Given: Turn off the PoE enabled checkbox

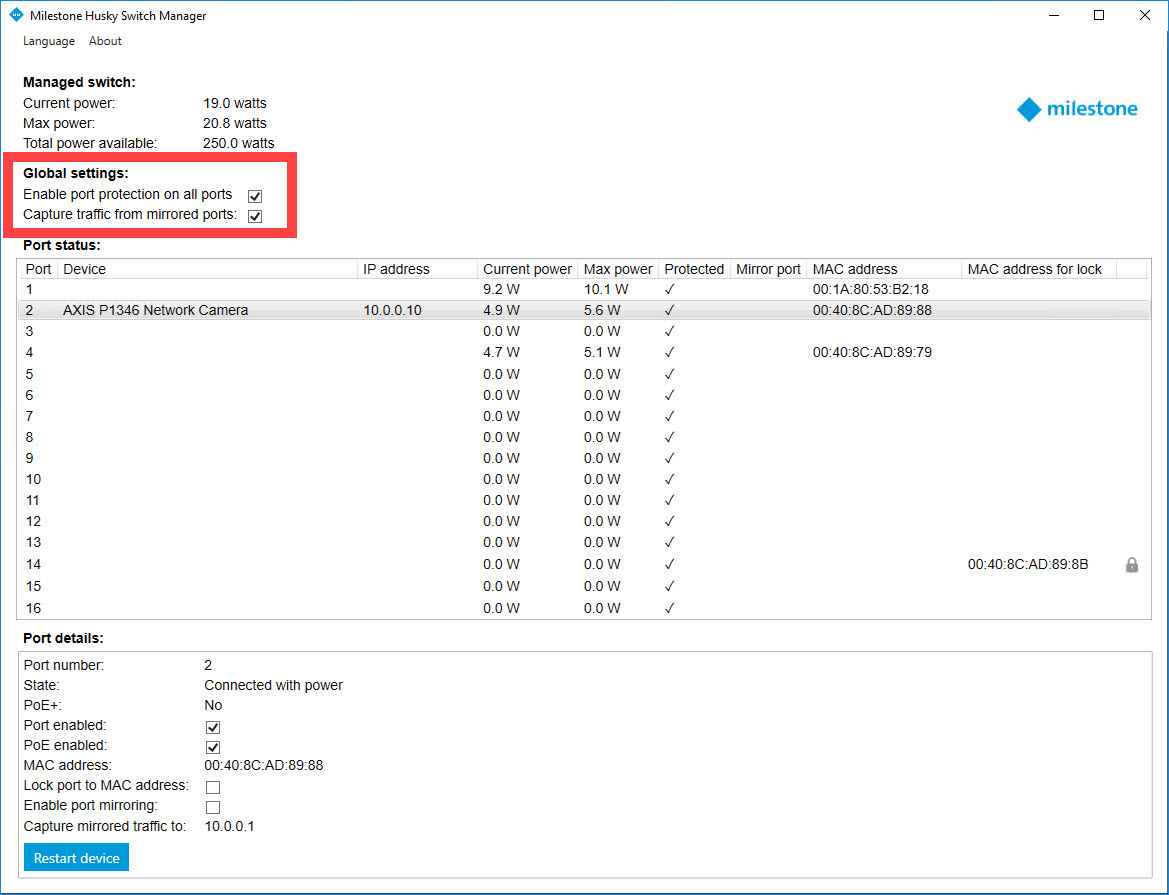Looking at the screenshot, I should 213,747.
